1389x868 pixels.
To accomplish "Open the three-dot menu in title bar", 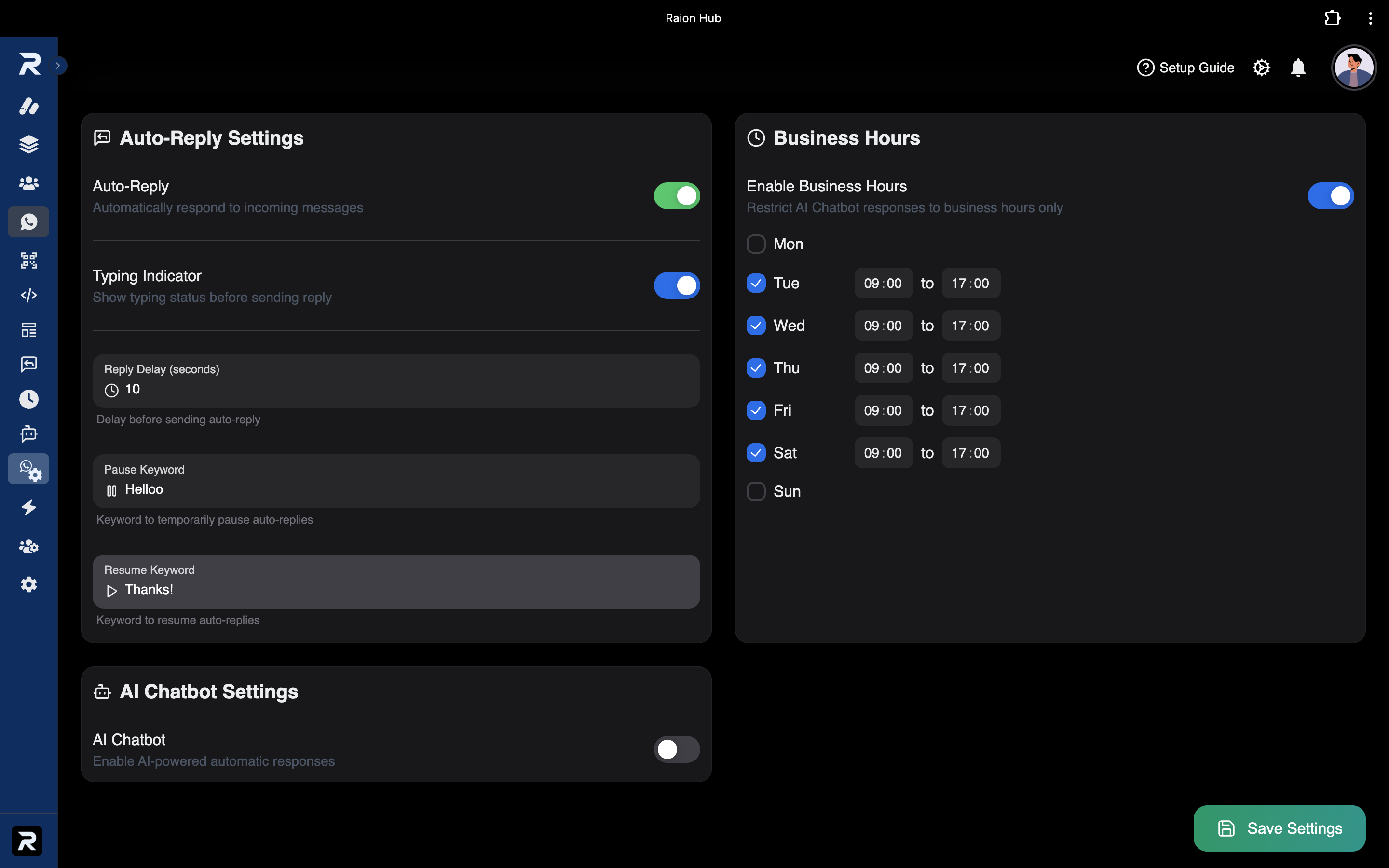I will click(x=1370, y=18).
